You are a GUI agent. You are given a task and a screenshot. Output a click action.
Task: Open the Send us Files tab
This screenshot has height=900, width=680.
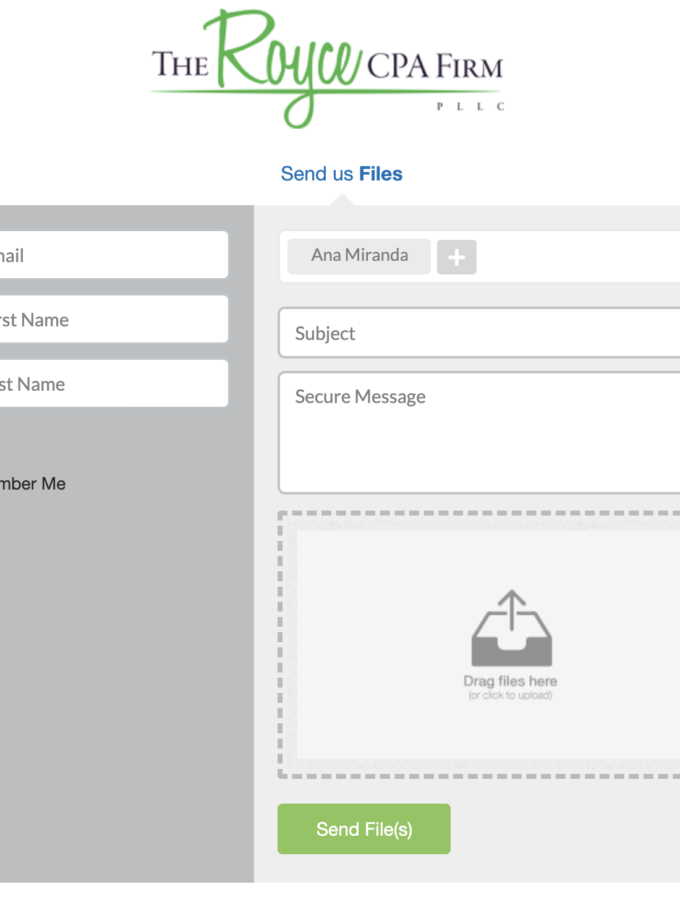click(341, 173)
